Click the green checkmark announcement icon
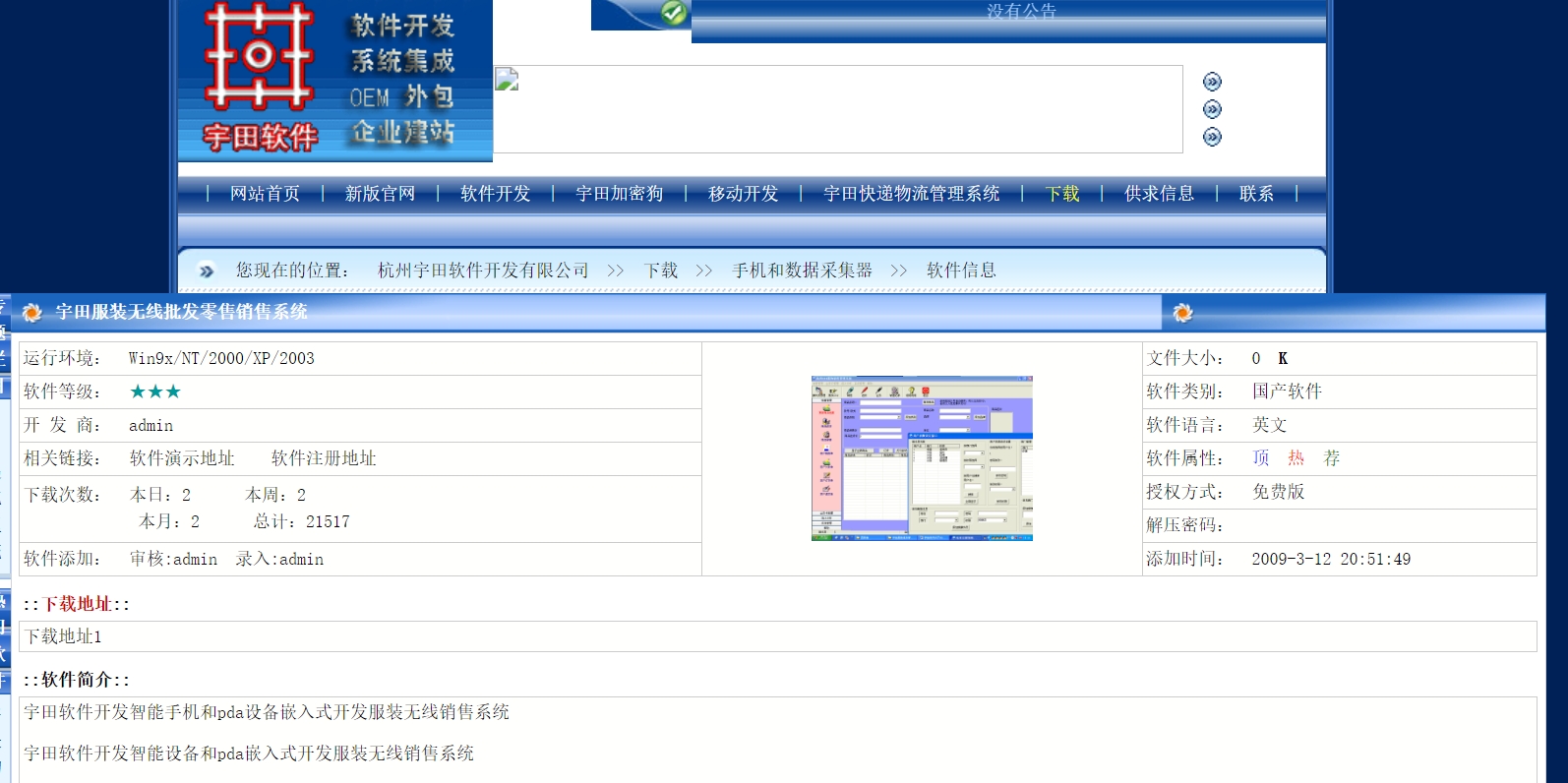The height and width of the screenshot is (783, 1568). [x=674, y=13]
